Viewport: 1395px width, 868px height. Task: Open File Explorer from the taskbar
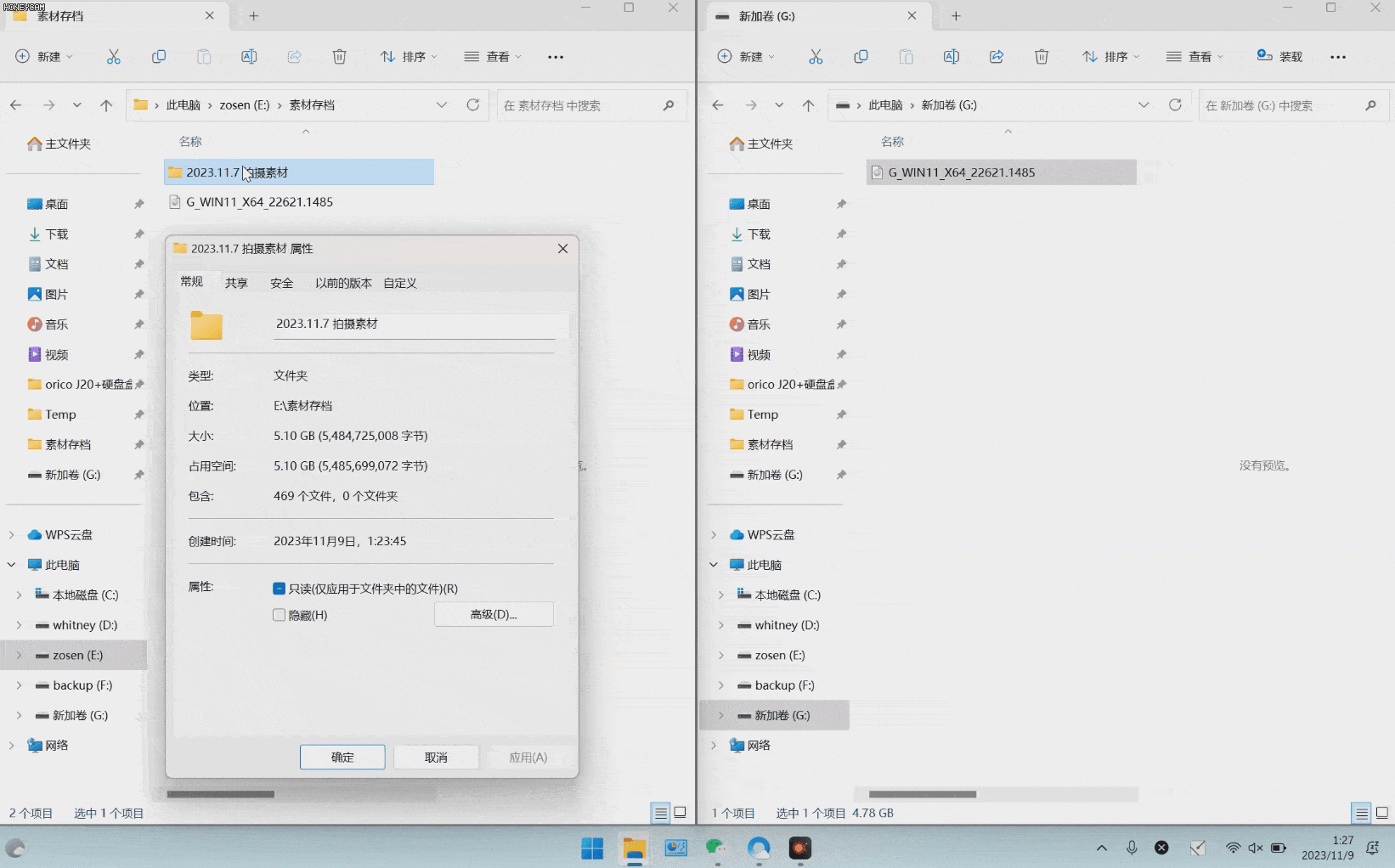pyautogui.click(x=634, y=848)
